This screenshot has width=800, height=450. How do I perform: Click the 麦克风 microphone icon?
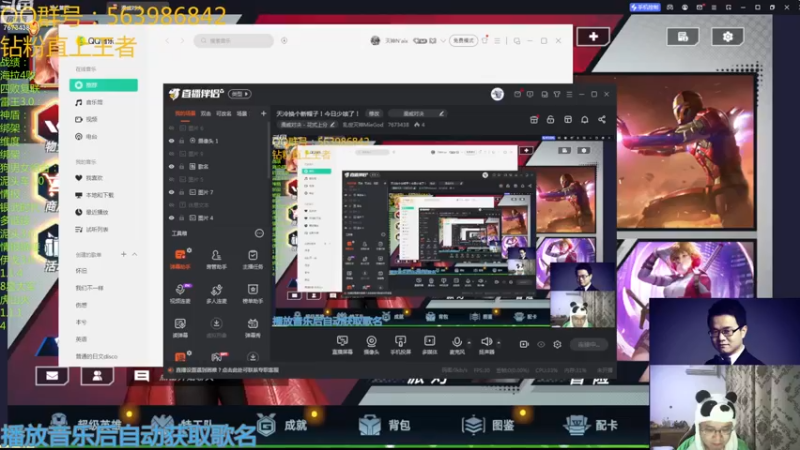[457, 342]
